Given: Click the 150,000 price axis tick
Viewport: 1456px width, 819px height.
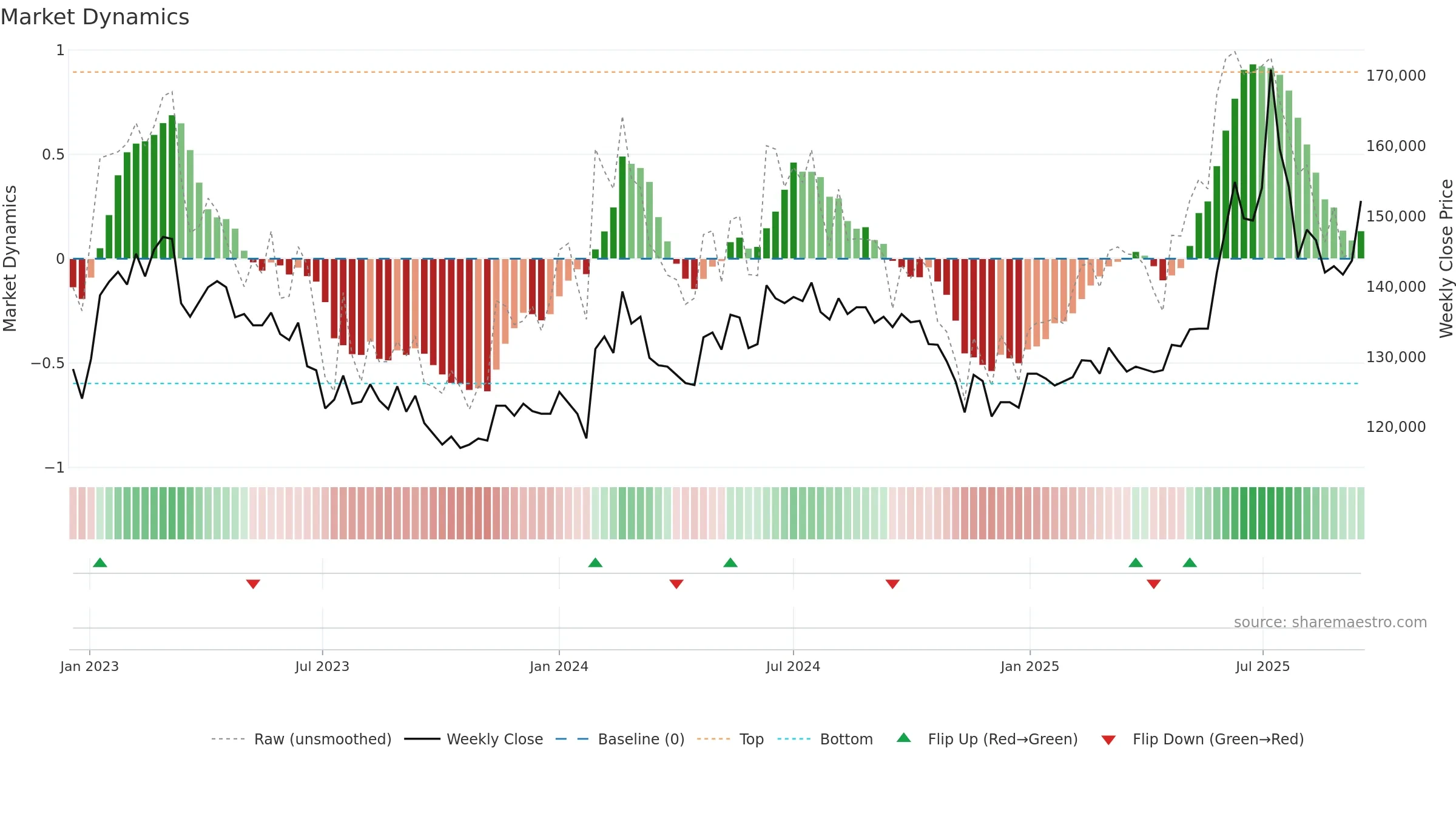Looking at the screenshot, I should (1396, 216).
